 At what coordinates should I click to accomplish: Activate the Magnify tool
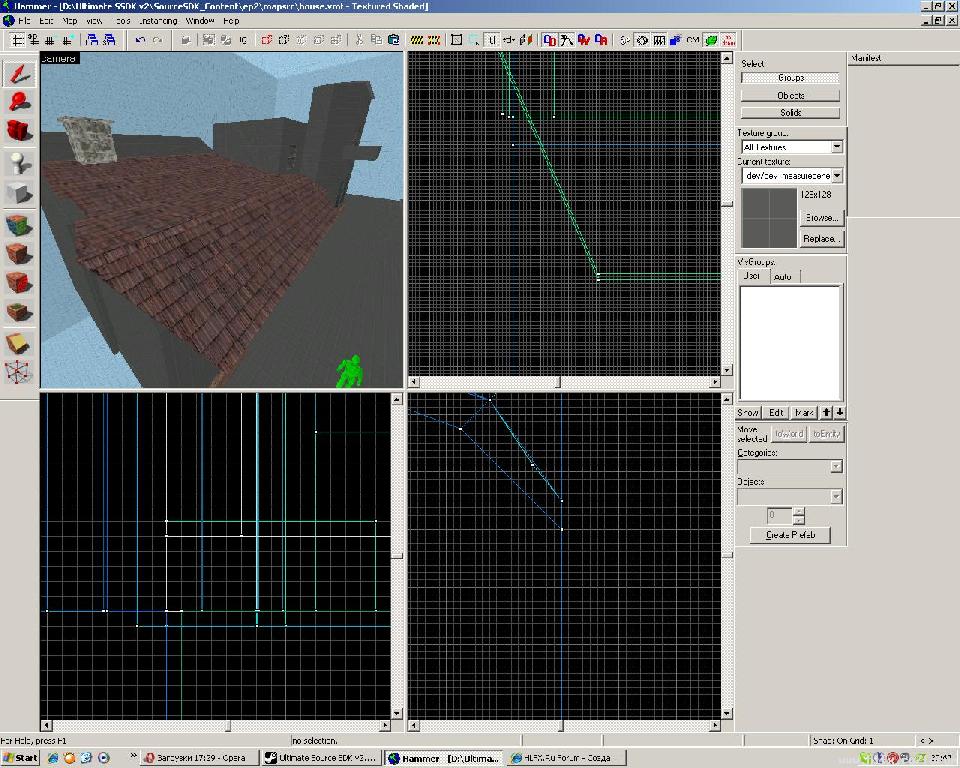[x=19, y=101]
